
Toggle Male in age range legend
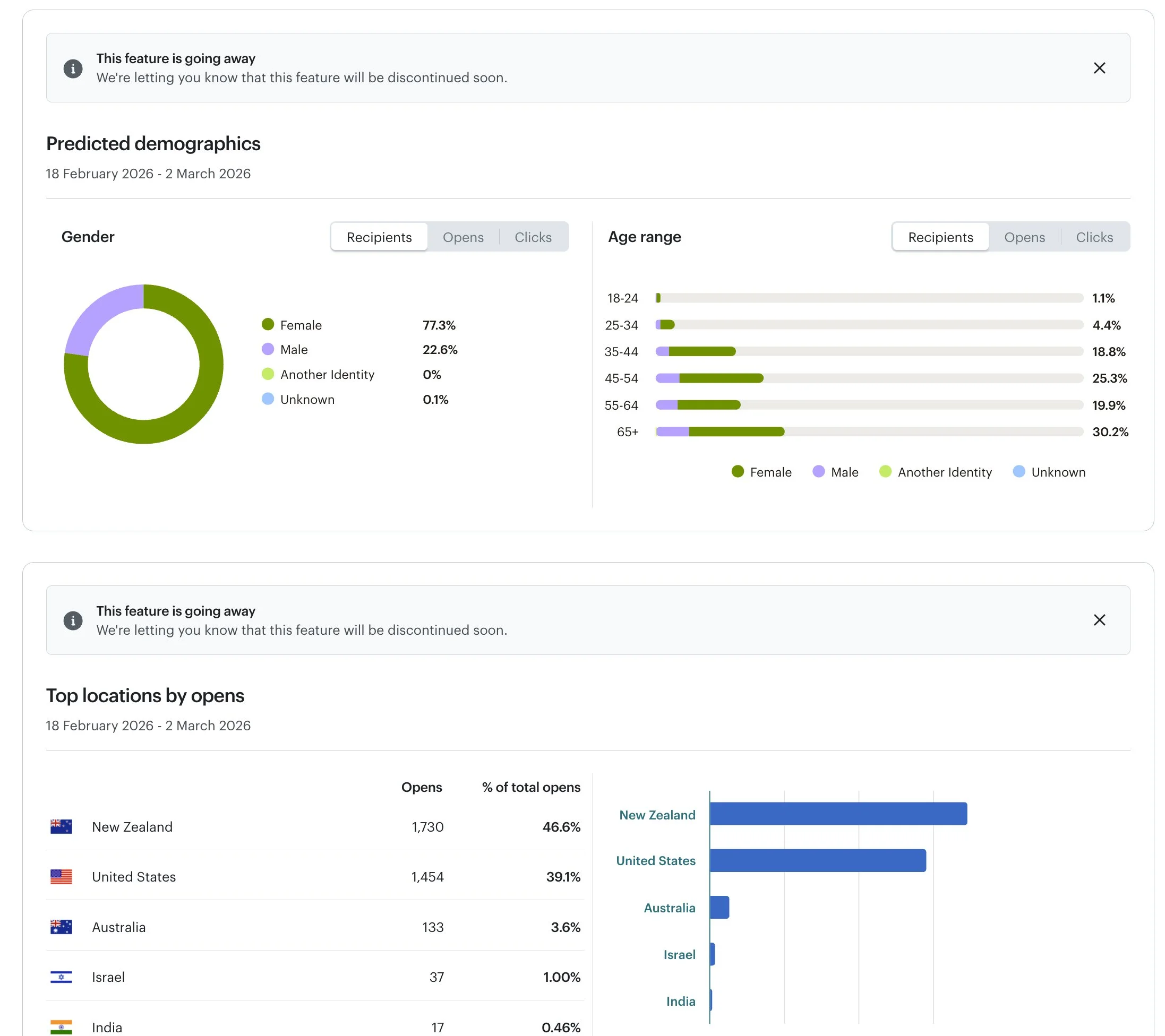[836, 472]
